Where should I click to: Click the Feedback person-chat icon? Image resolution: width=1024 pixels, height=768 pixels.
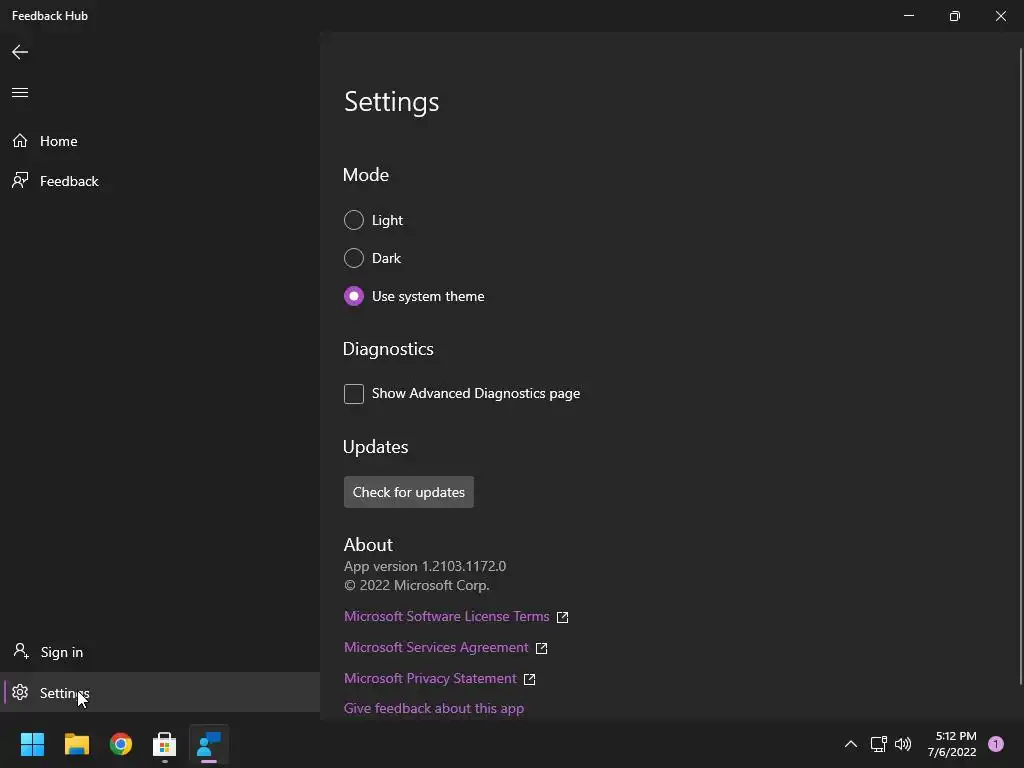tap(20, 180)
